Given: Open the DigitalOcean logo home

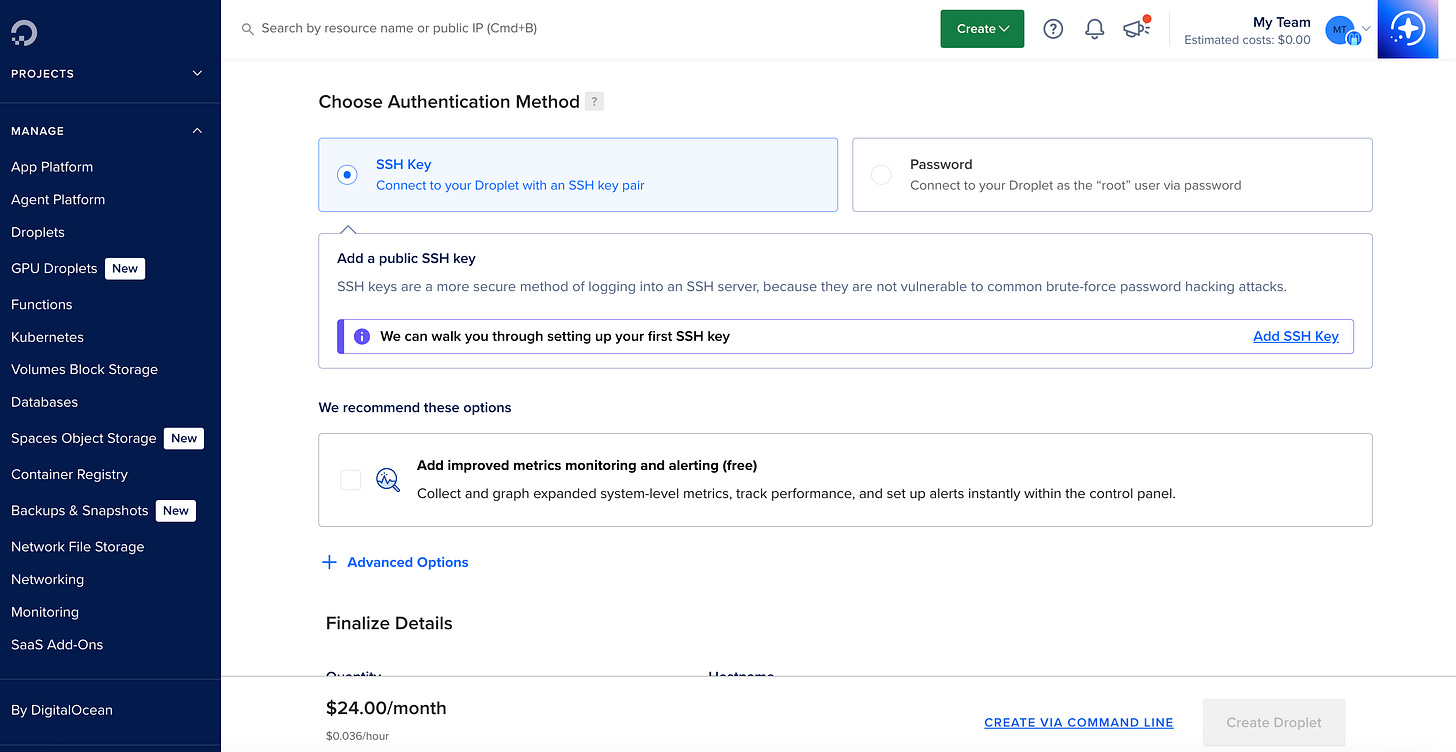Looking at the screenshot, I should (x=24, y=34).
